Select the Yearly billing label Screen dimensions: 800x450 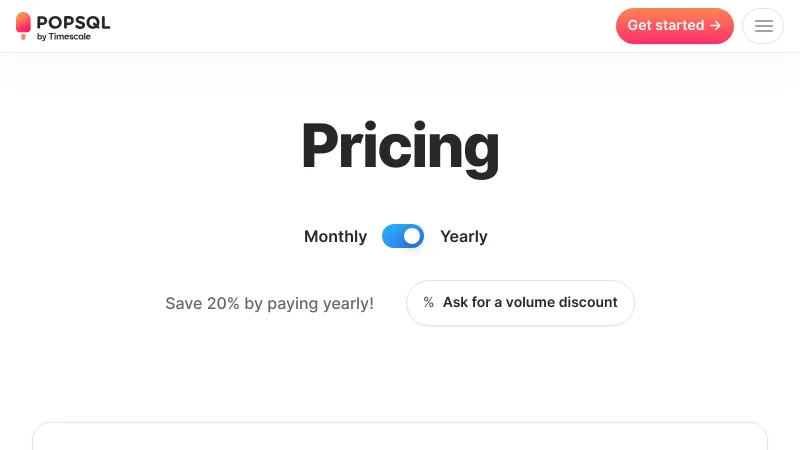[464, 236]
